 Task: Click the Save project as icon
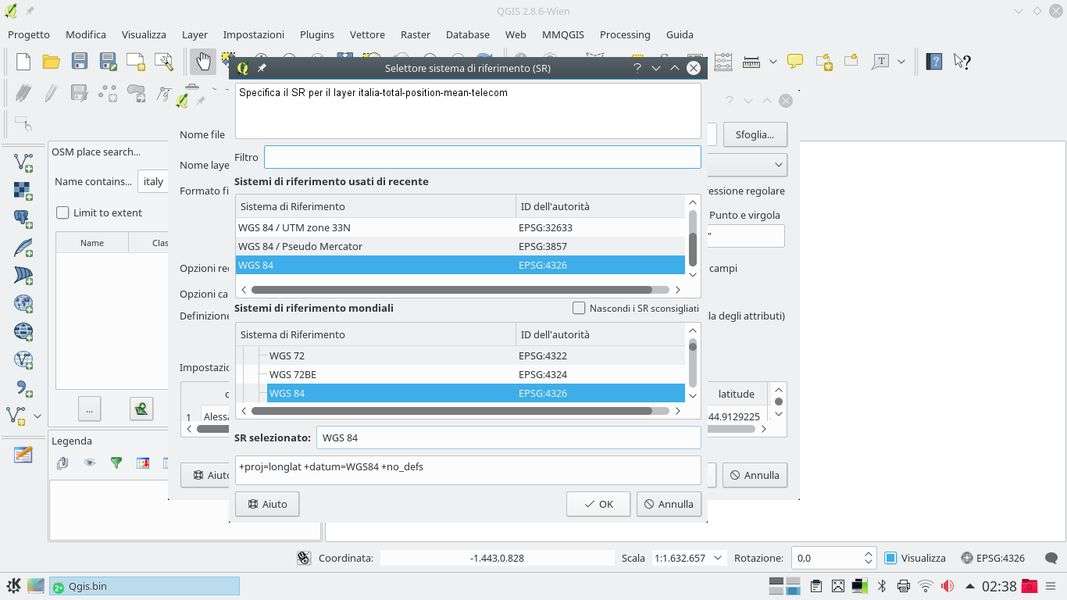click(108, 61)
